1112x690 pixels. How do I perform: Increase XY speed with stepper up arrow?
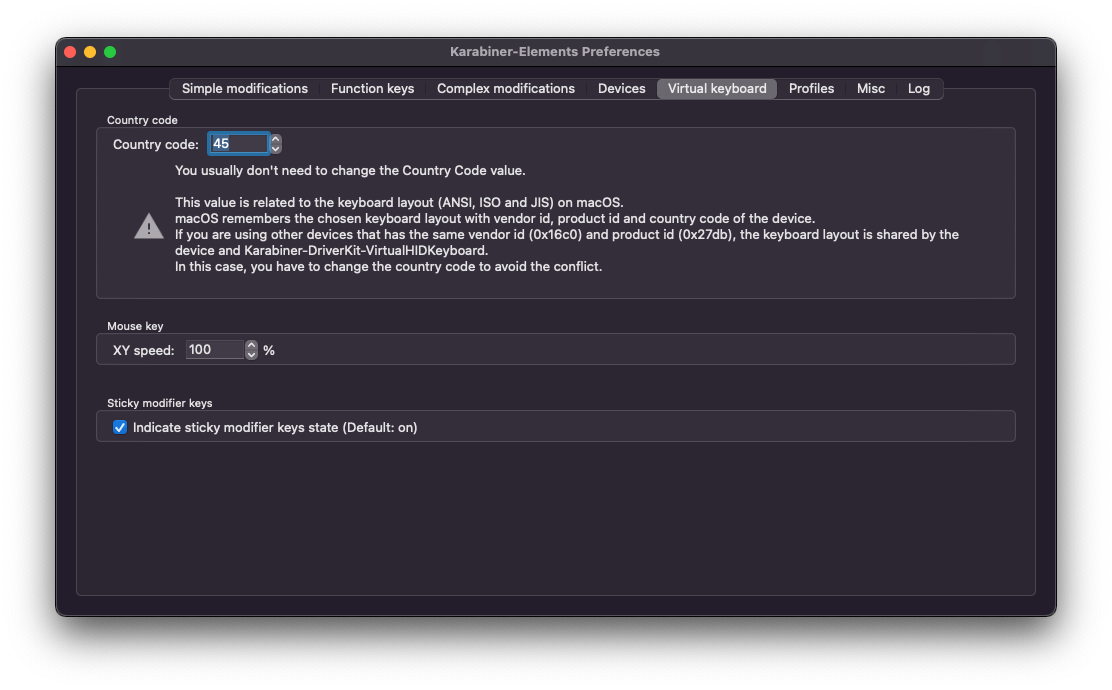pos(251,345)
